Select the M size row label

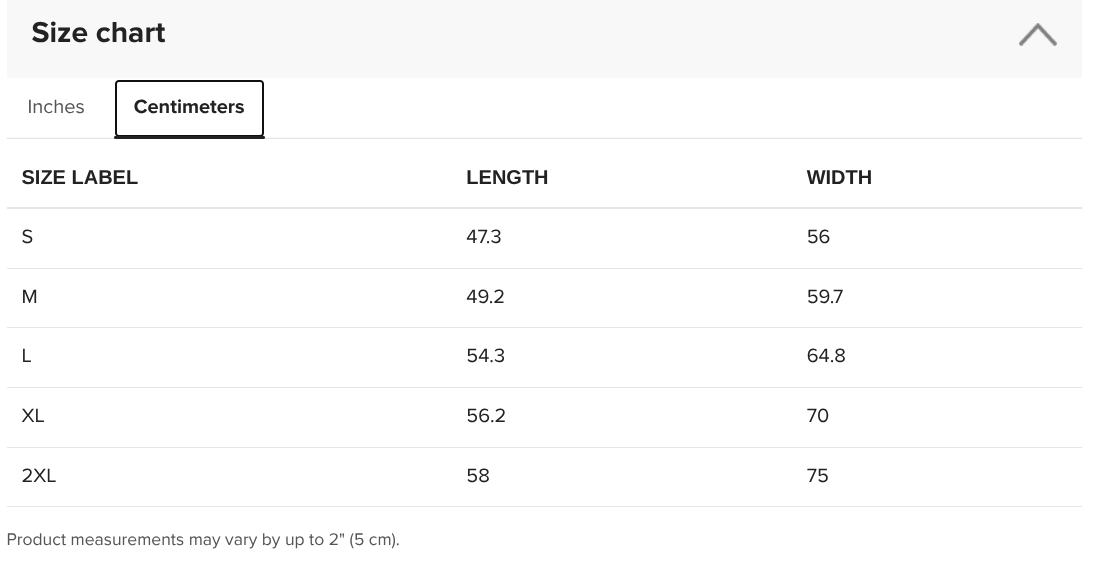[29, 296]
